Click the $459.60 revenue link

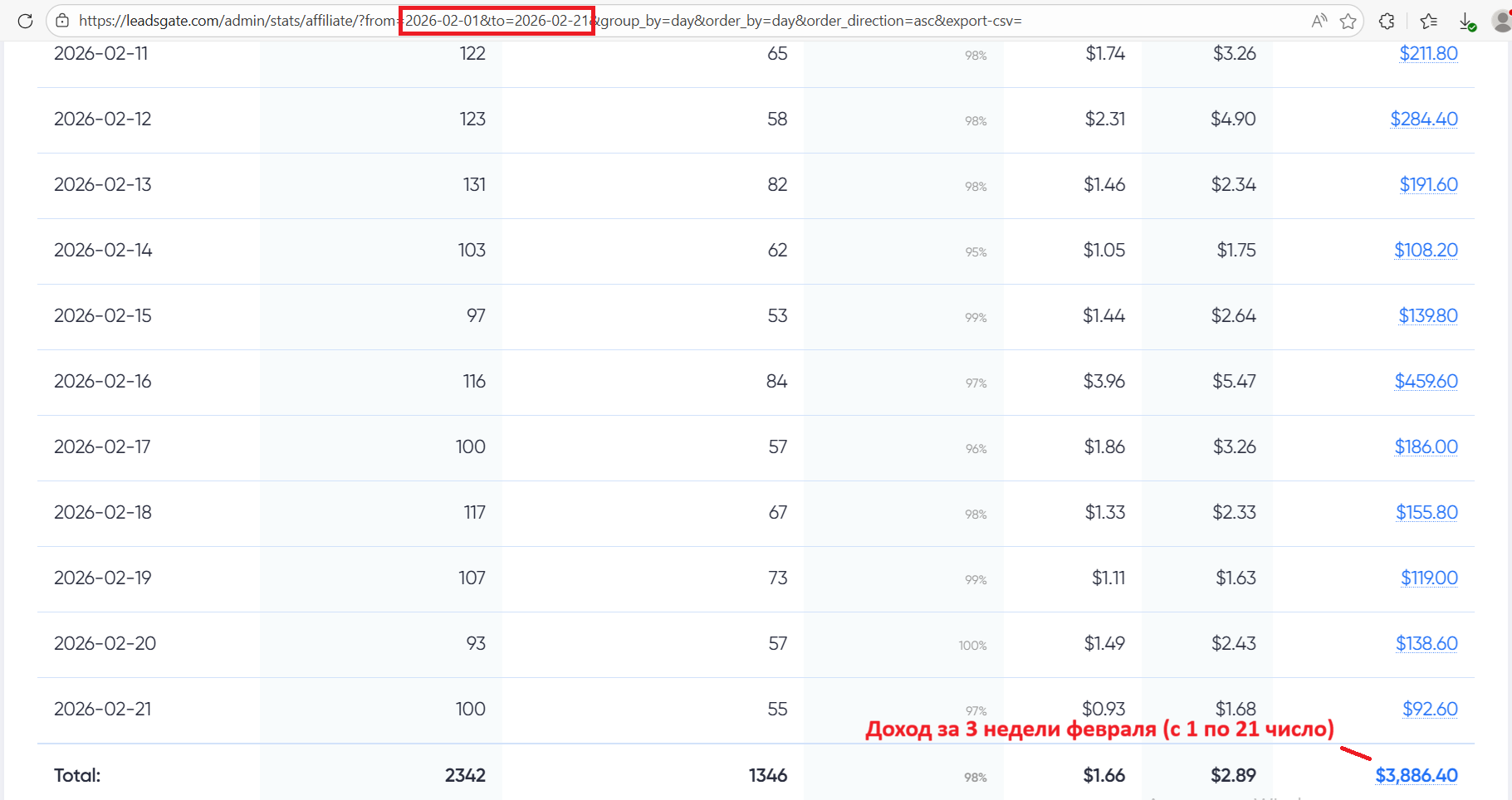pyautogui.click(x=1426, y=381)
